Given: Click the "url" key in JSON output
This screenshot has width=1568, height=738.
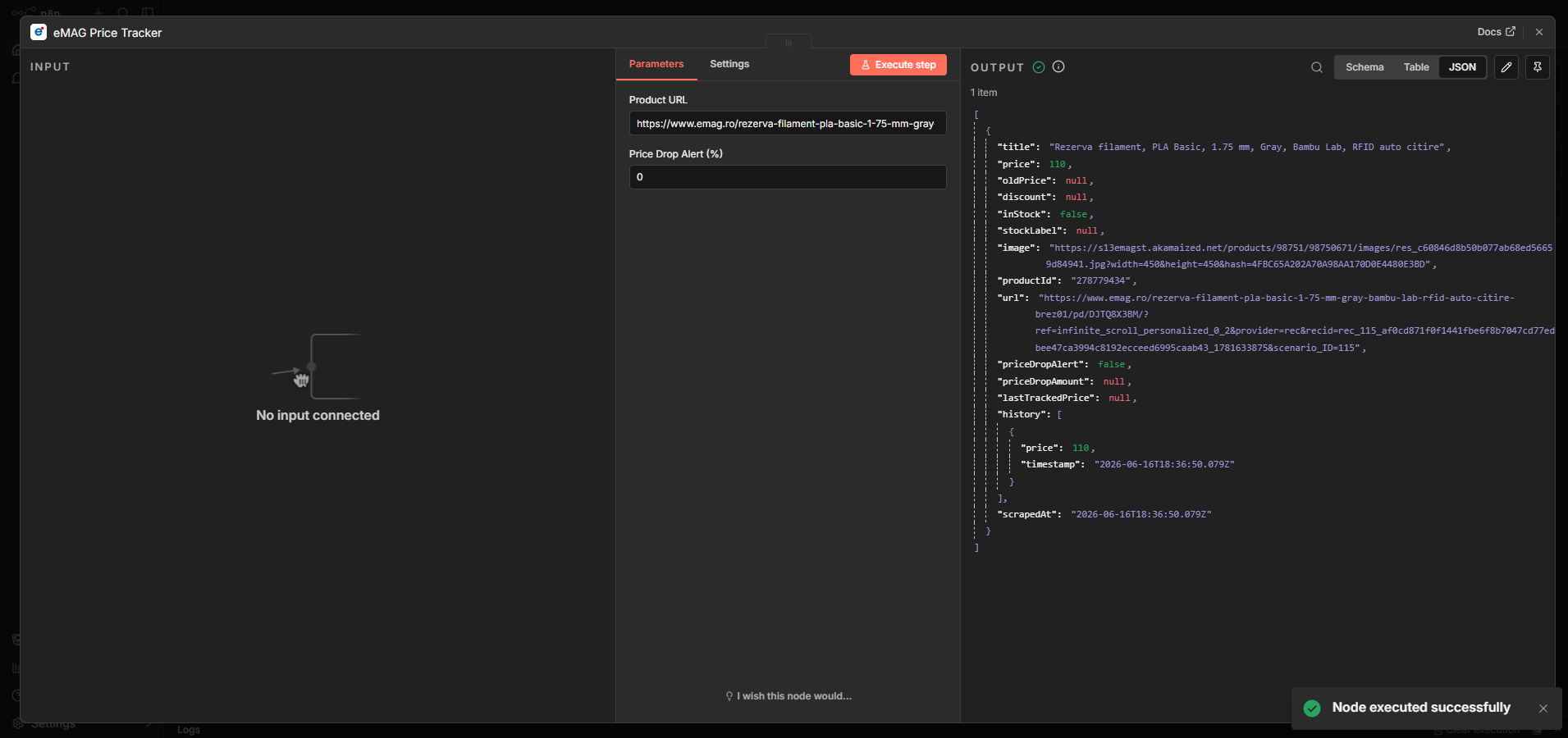Looking at the screenshot, I should [x=1013, y=298].
